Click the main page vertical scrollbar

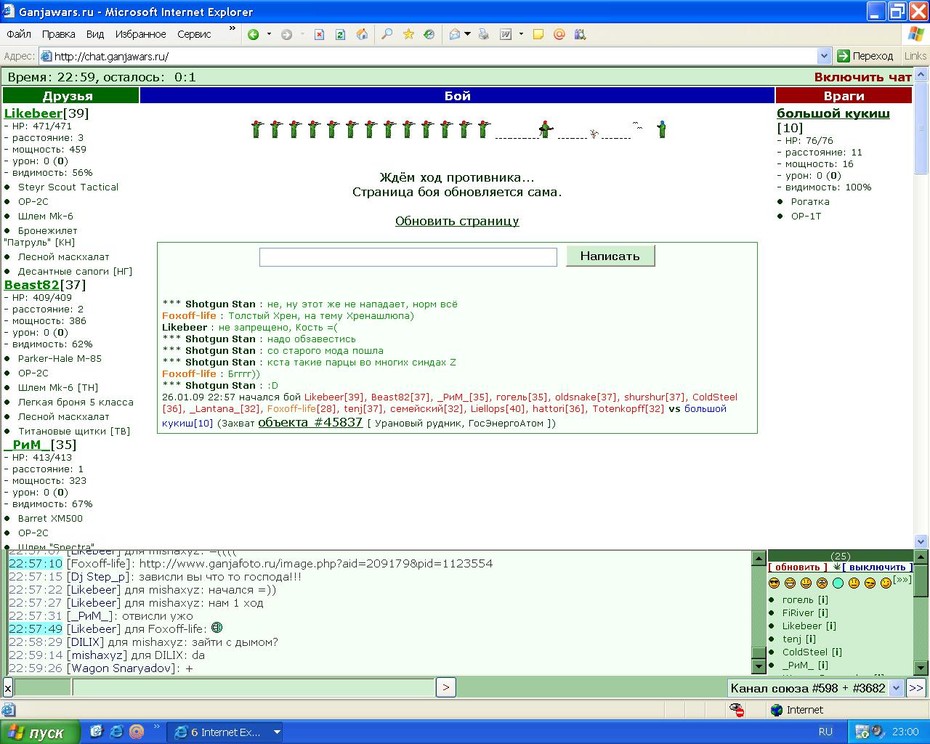(921, 309)
